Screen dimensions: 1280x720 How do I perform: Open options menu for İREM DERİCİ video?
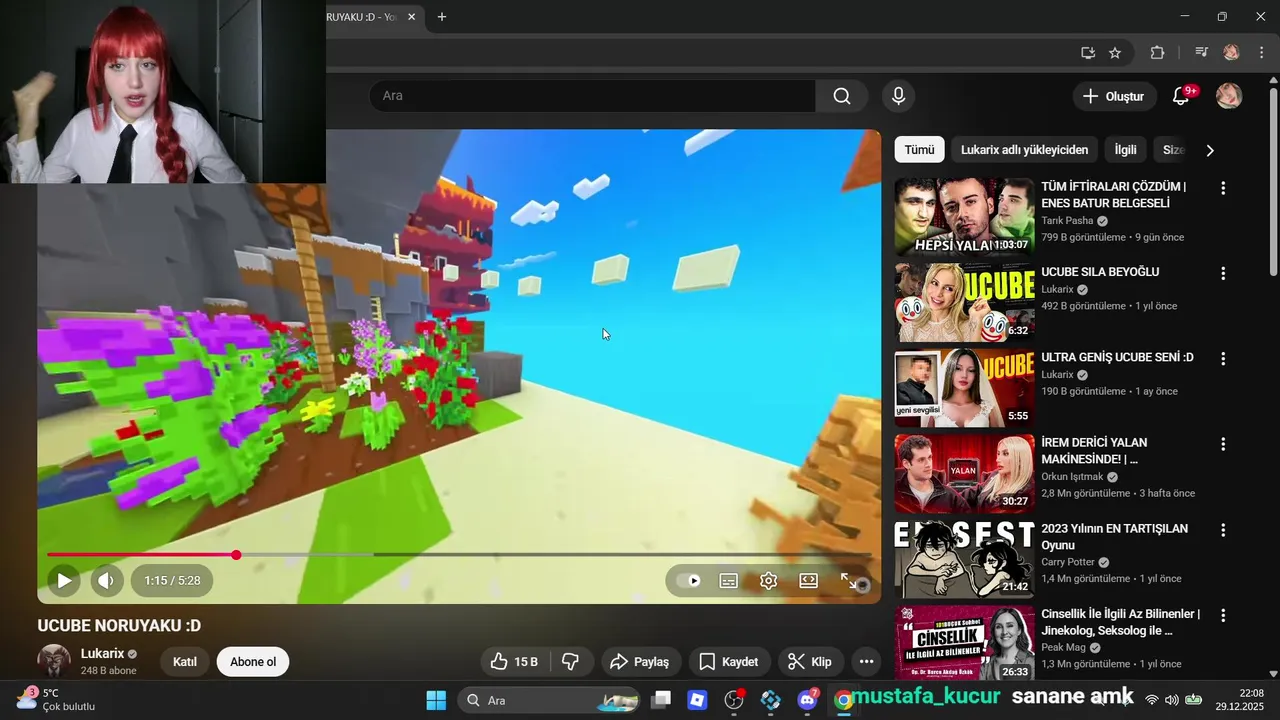pyautogui.click(x=1222, y=444)
